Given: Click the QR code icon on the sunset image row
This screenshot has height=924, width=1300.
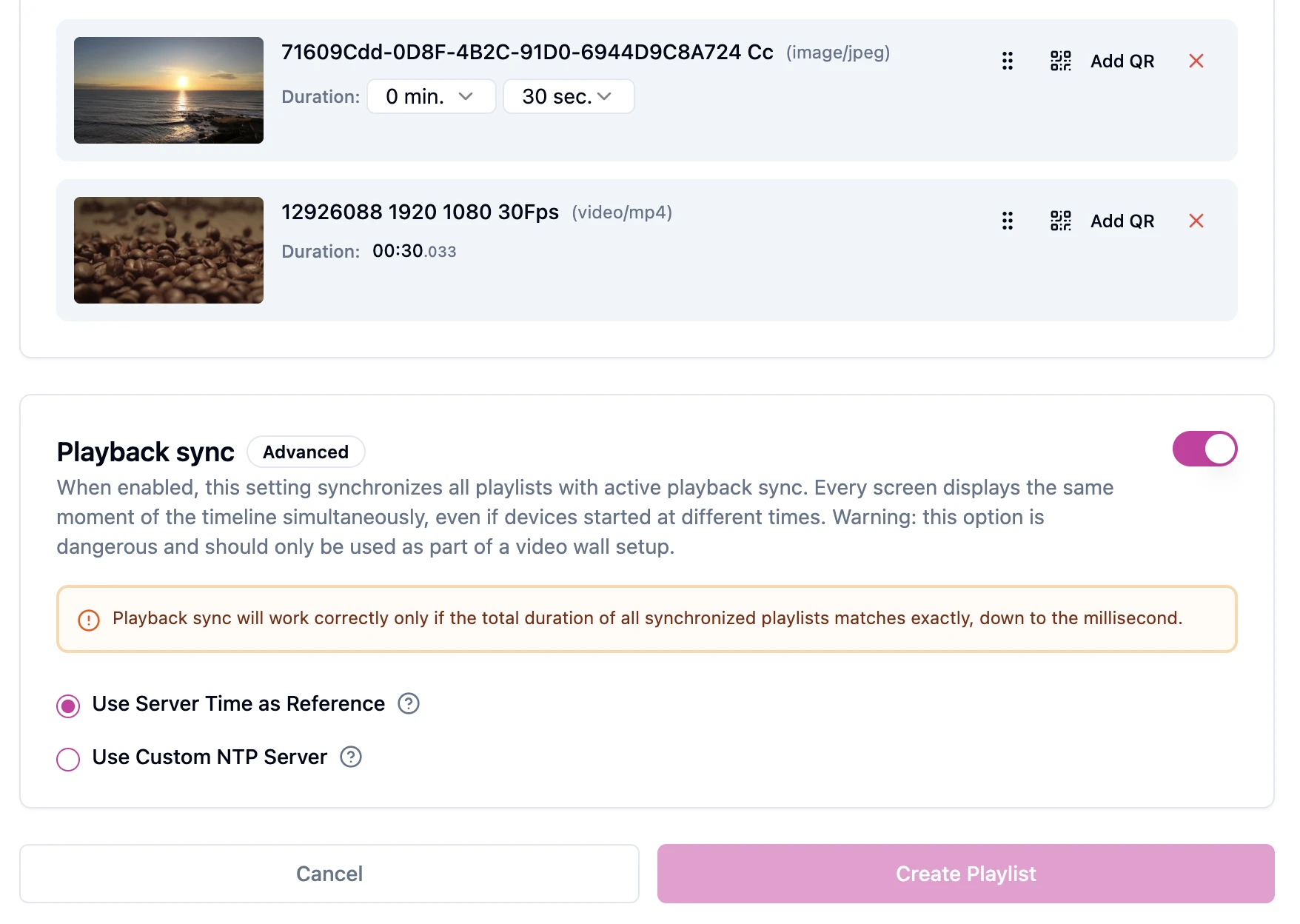Looking at the screenshot, I should tap(1060, 61).
